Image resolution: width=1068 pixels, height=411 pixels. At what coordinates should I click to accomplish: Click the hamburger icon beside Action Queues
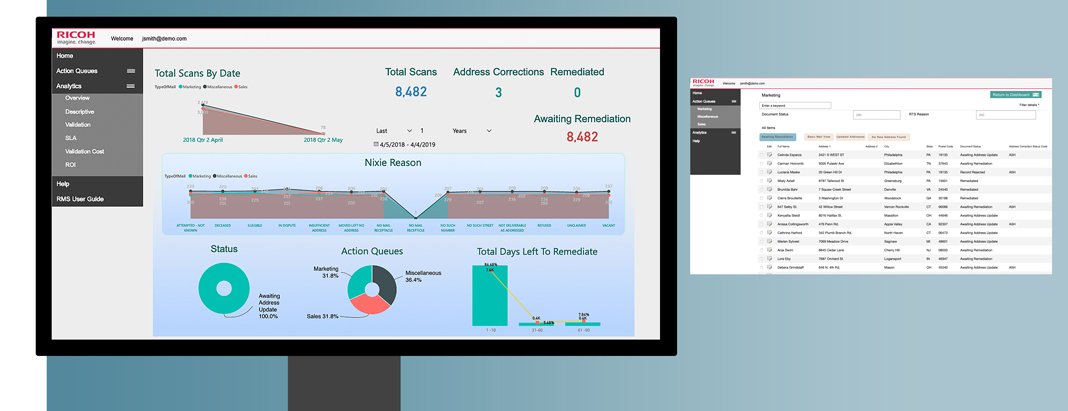130,72
